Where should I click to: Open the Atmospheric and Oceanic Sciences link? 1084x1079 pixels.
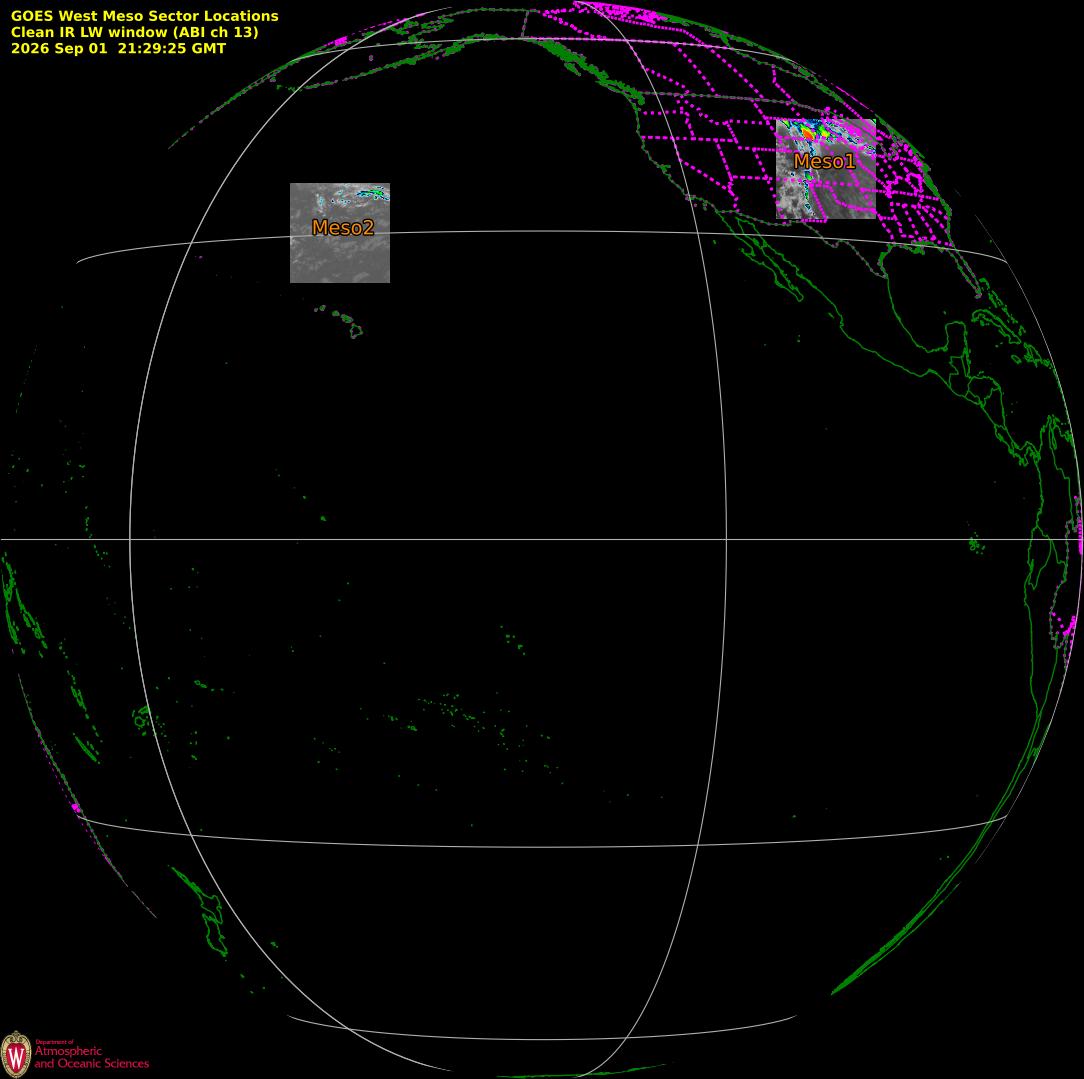(91, 1058)
